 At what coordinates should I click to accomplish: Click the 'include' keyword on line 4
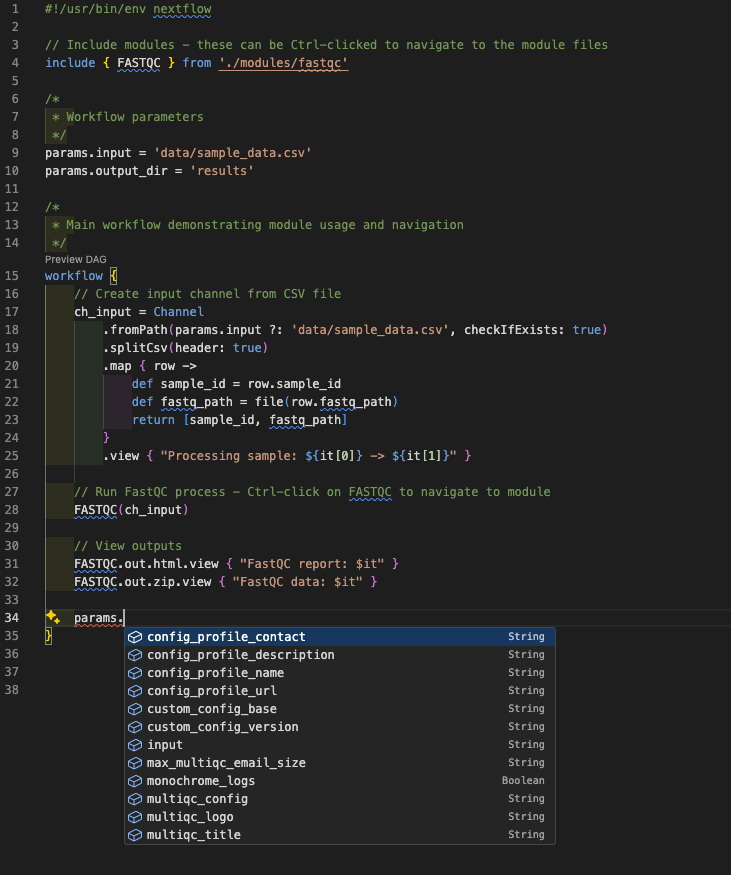70,63
